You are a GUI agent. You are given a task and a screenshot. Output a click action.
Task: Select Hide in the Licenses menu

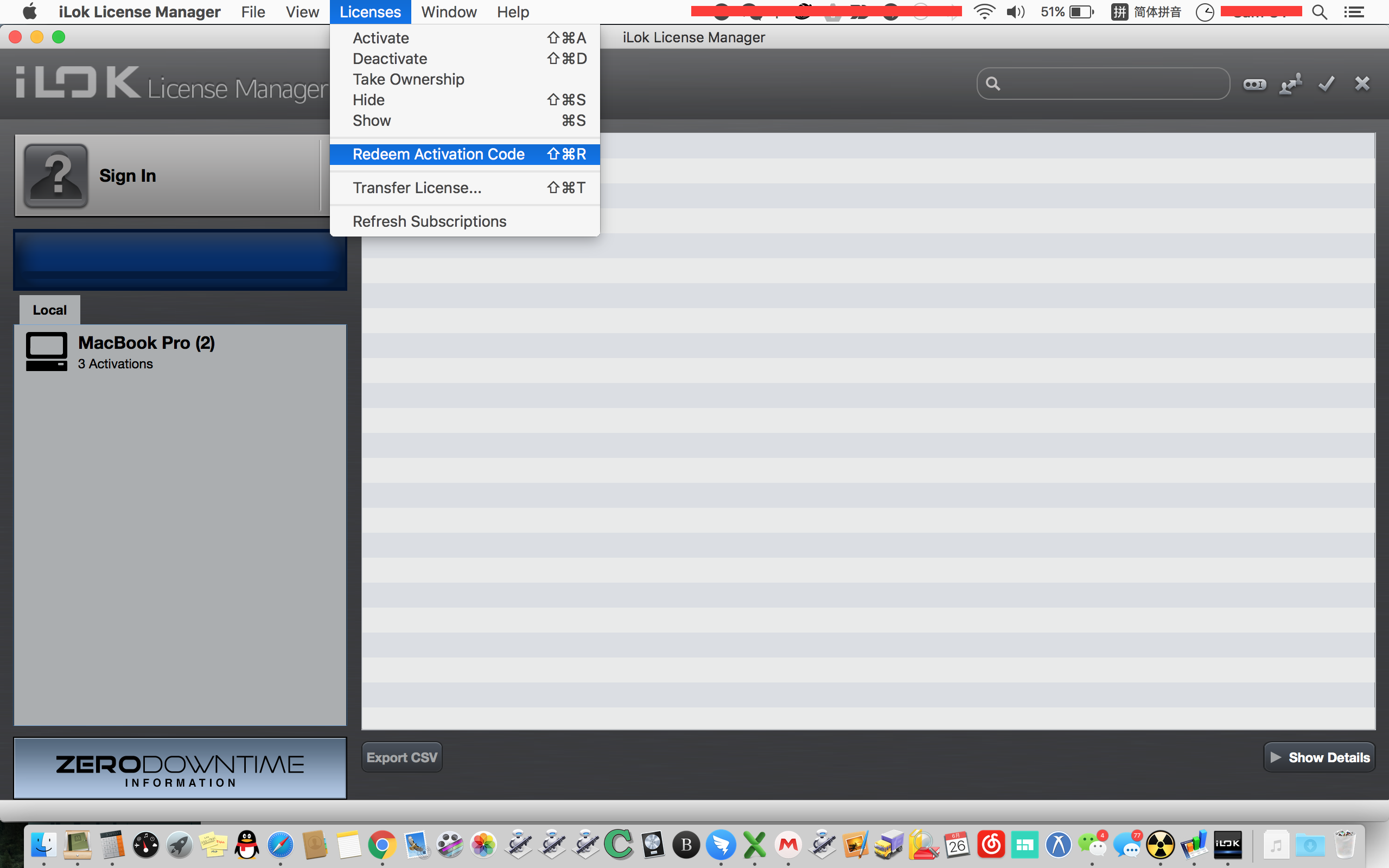pyautogui.click(x=465, y=100)
